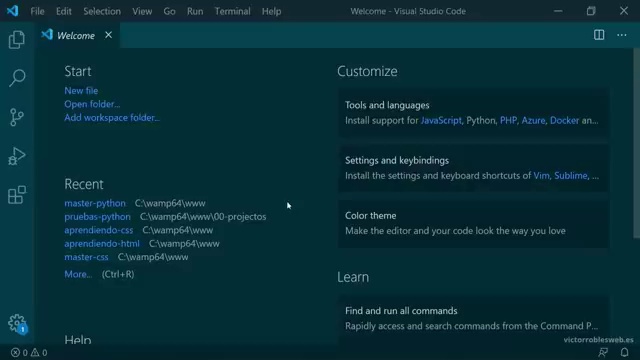This screenshot has width=640, height=360.
Task: Click Add workspace folder... link
Action: coord(112,118)
